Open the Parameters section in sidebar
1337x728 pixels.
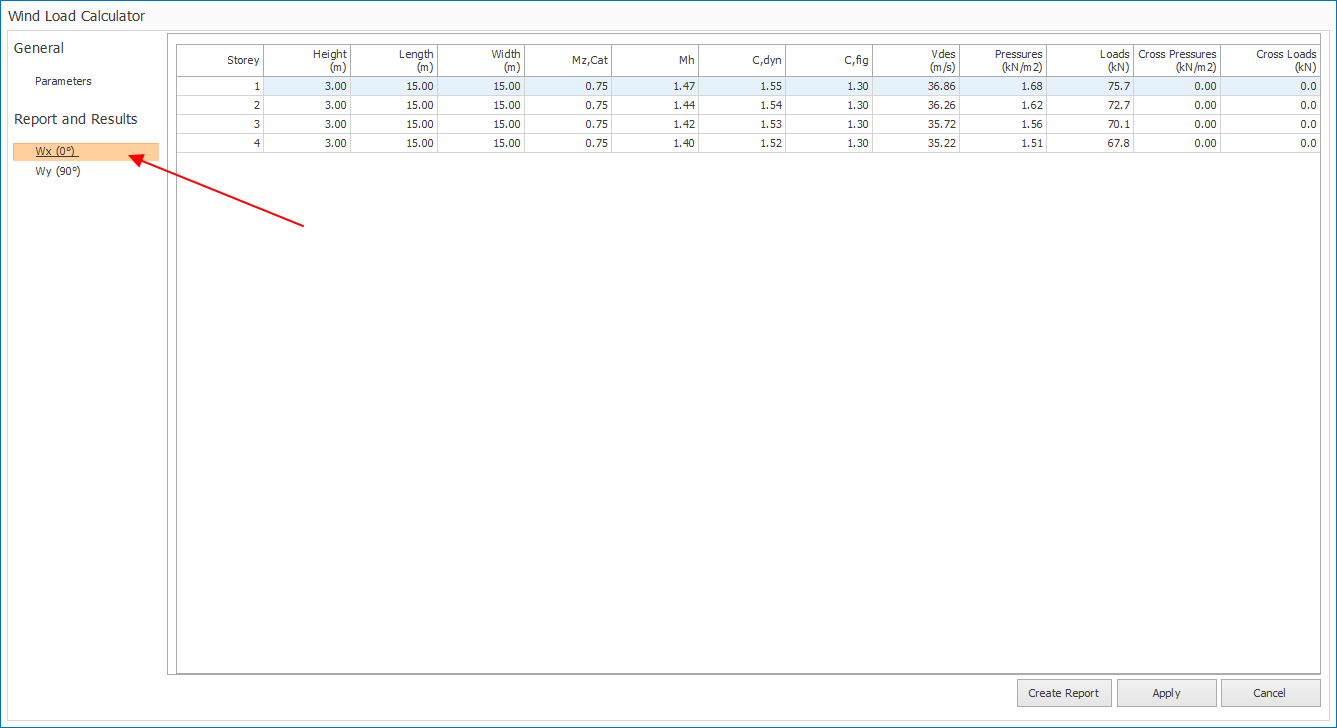click(63, 81)
